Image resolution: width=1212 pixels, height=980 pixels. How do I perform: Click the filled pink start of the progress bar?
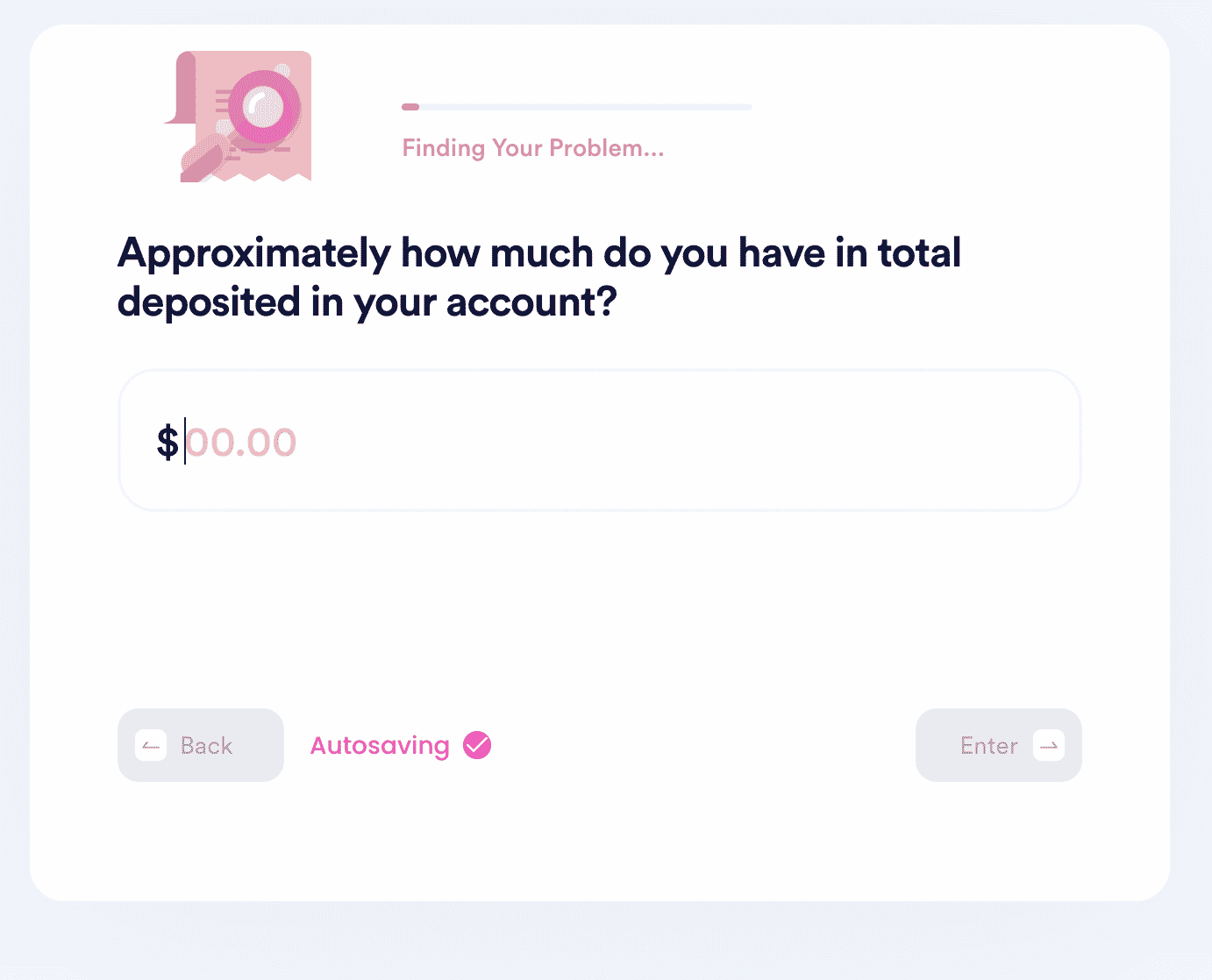pyautogui.click(x=410, y=107)
